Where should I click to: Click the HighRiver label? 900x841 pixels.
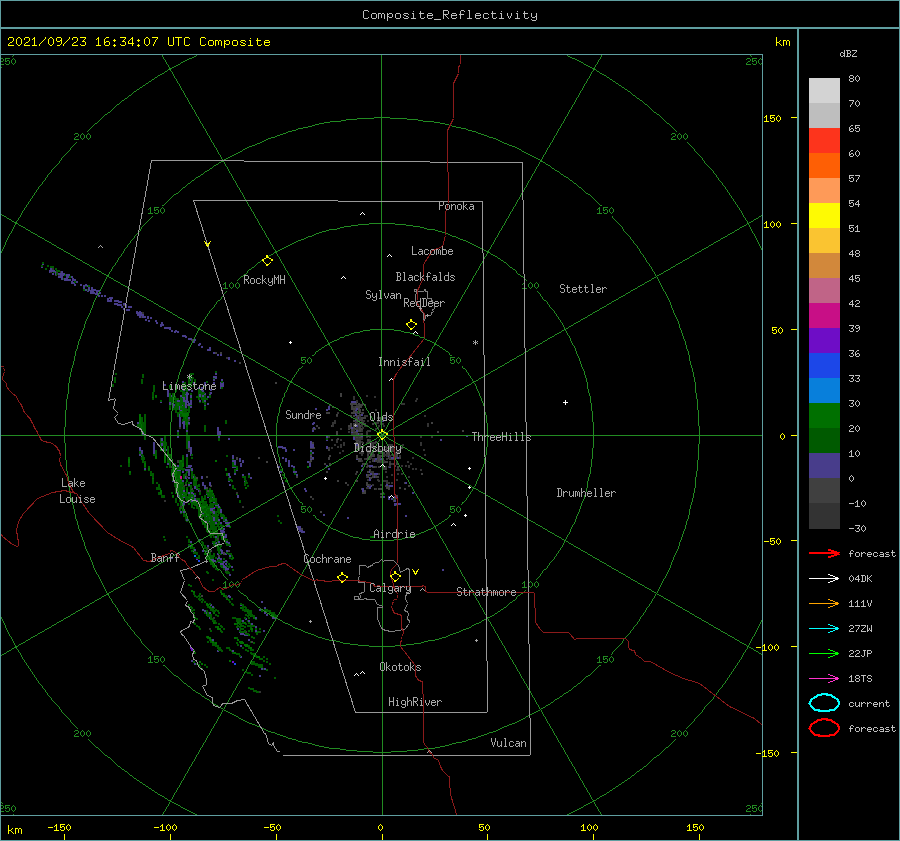[x=415, y=702]
